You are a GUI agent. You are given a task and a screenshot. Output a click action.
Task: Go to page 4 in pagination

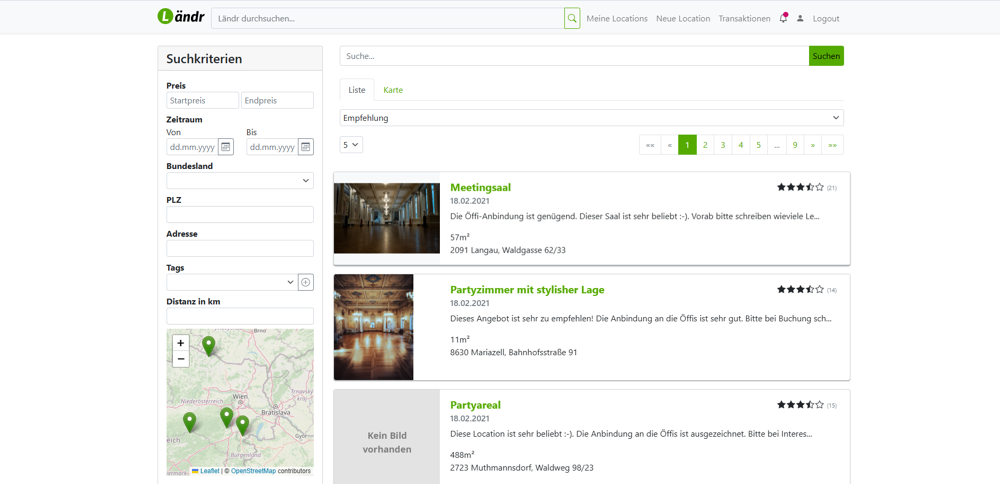coord(740,145)
